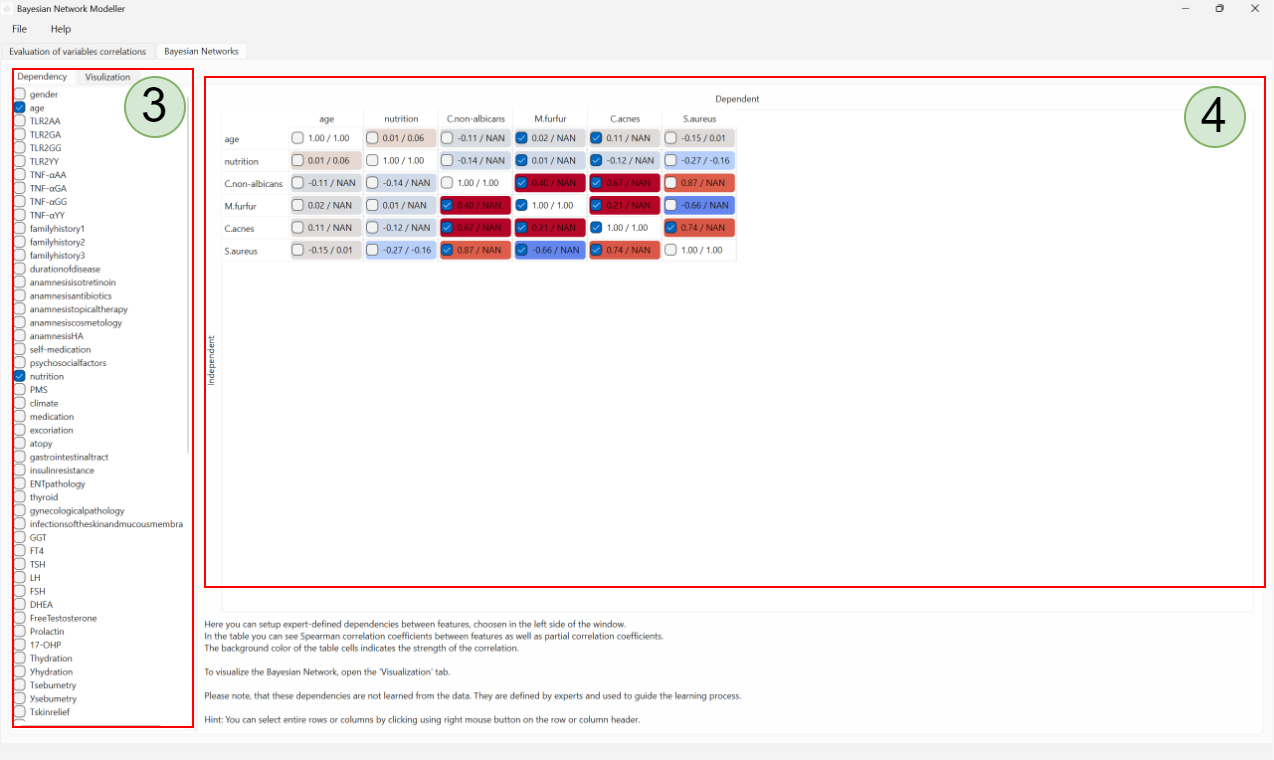Enable the TLR2AA variable checkbox
The width and height of the screenshot is (1274, 760).
point(18,121)
